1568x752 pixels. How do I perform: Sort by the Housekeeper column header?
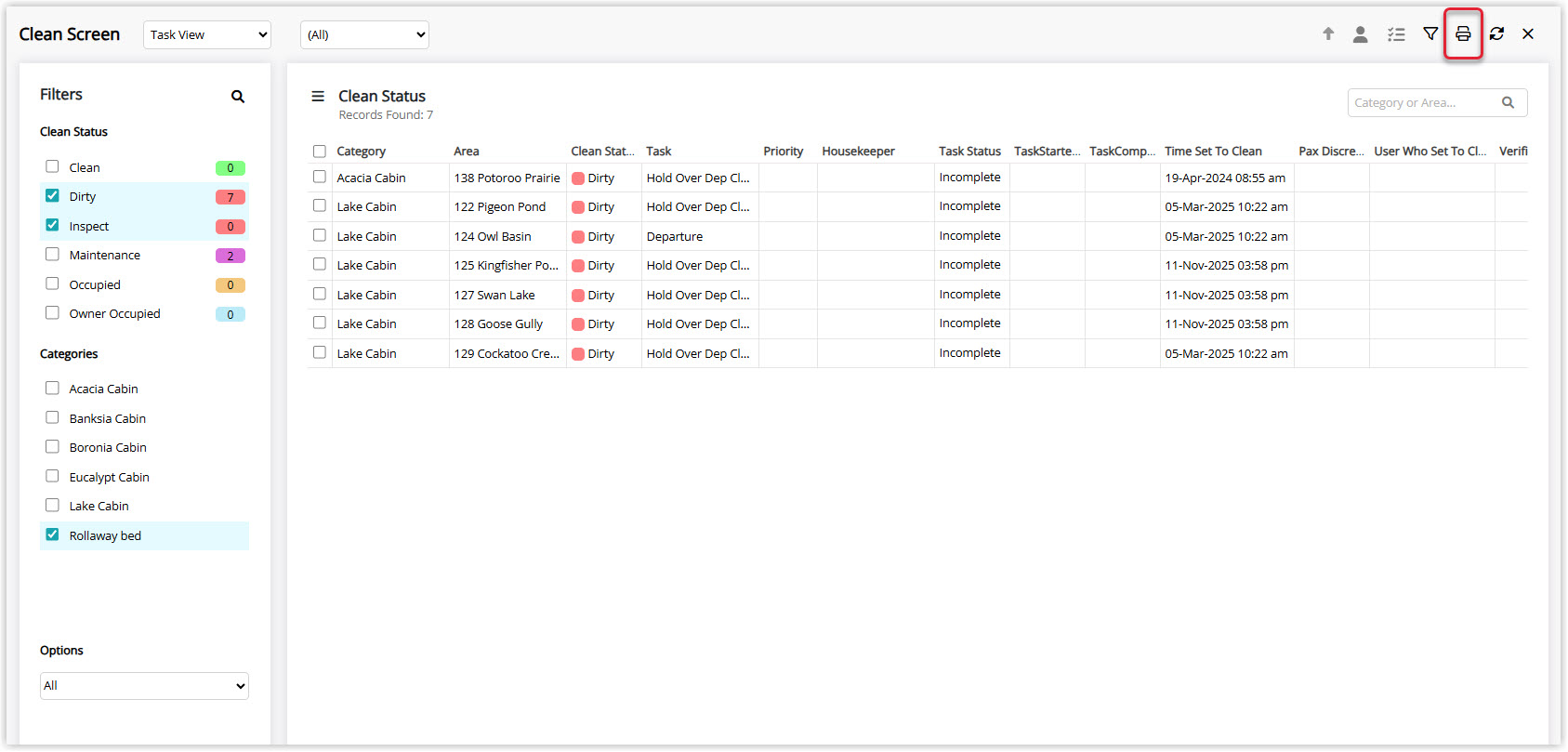(858, 152)
